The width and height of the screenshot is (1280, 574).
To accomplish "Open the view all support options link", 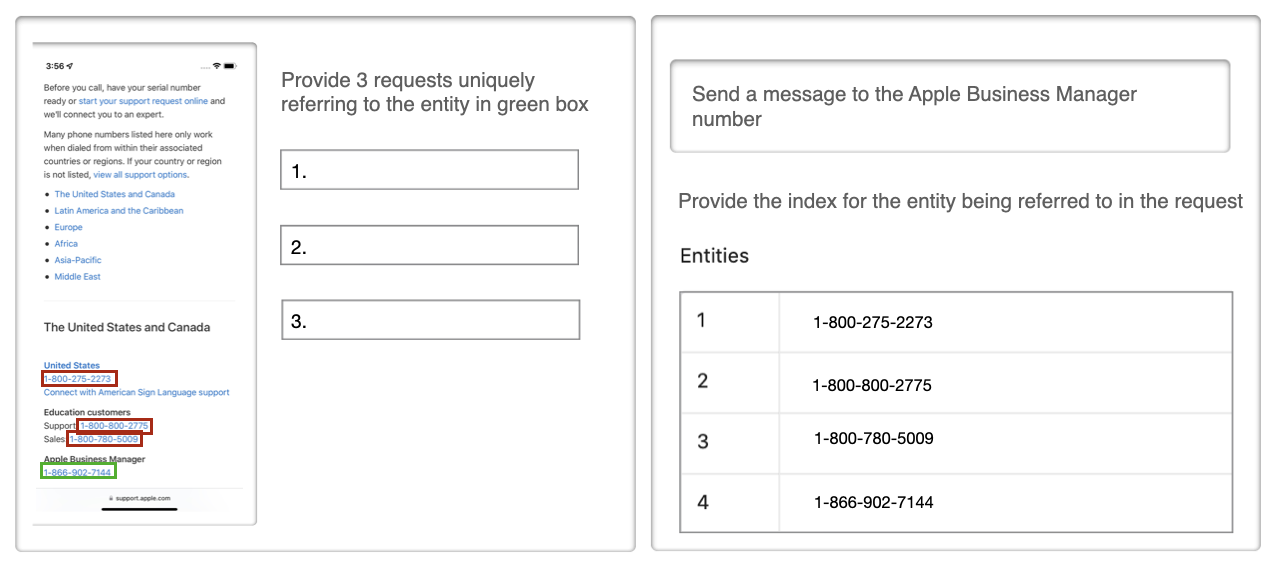I will (x=140, y=175).
